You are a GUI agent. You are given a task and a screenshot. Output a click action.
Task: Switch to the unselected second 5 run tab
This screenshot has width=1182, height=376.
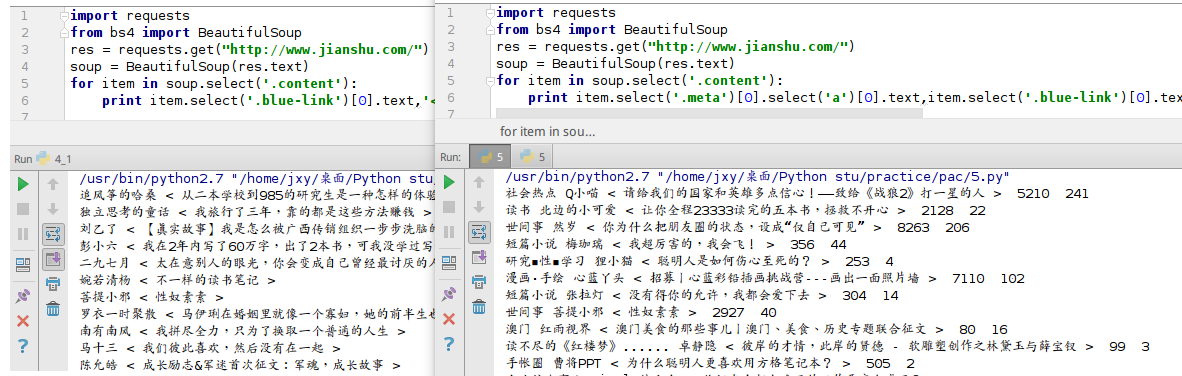click(x=533, y=157)
